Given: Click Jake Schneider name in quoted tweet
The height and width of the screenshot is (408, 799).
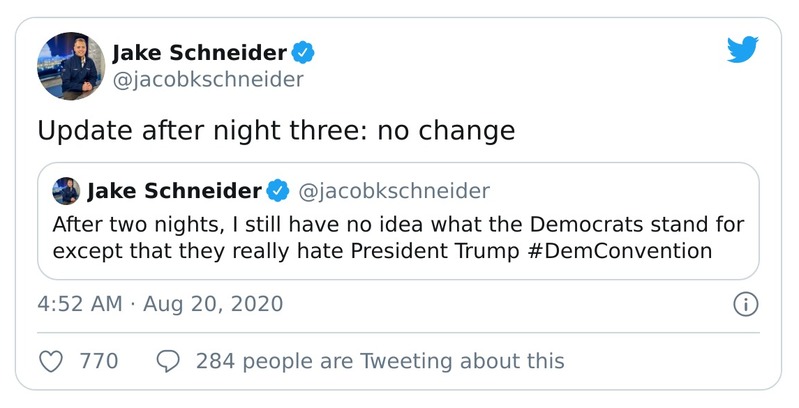Looking at the screenshot, I should click(175, 190).
